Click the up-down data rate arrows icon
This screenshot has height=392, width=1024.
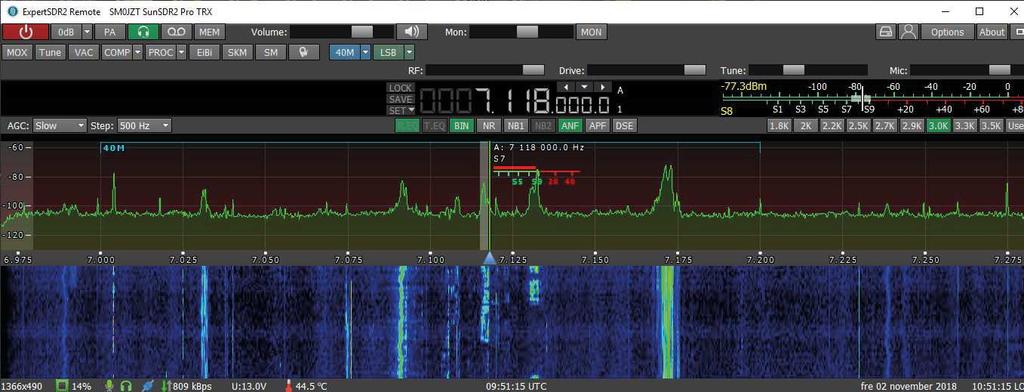pyautogui.click(x=167, y=386)
